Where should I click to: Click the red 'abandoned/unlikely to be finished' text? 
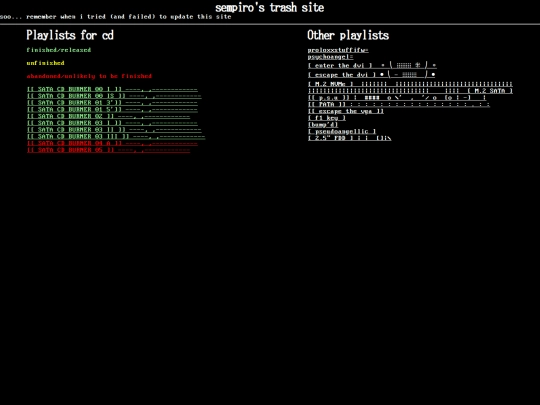point(89,76)
